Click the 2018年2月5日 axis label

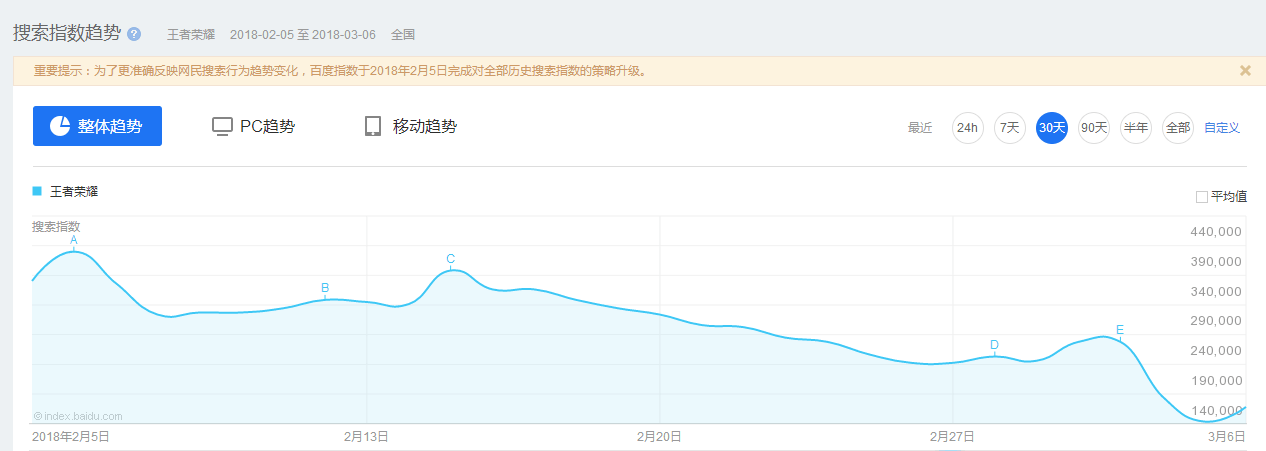[x=71, y=437]
